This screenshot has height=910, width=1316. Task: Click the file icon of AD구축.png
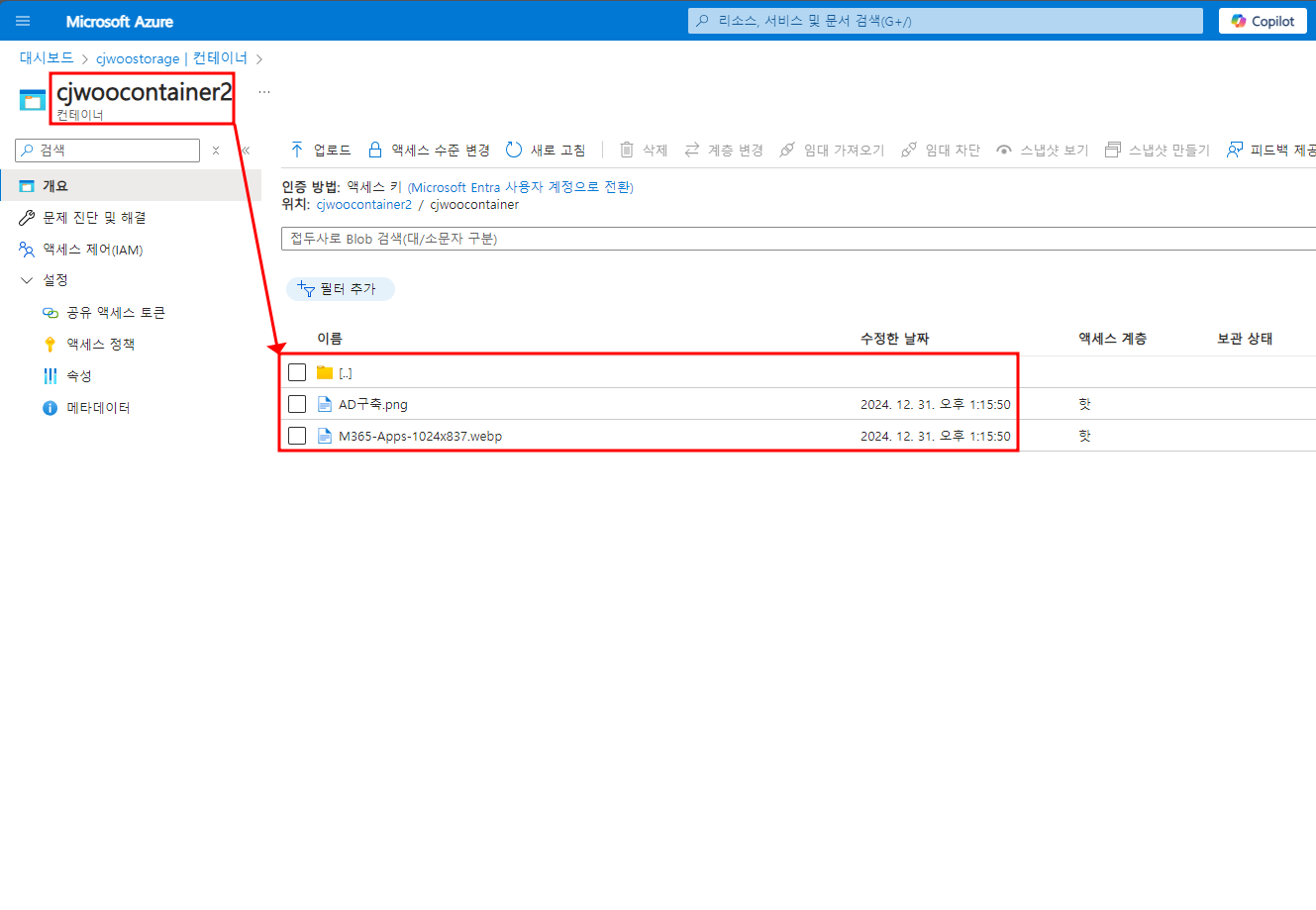(325, 404)
